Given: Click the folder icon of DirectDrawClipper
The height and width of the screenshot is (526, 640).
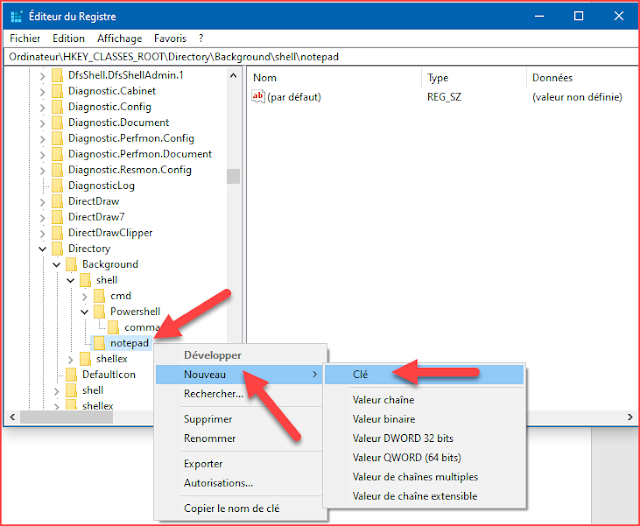Looking at the screenshot, I should (x=58, y=233).
